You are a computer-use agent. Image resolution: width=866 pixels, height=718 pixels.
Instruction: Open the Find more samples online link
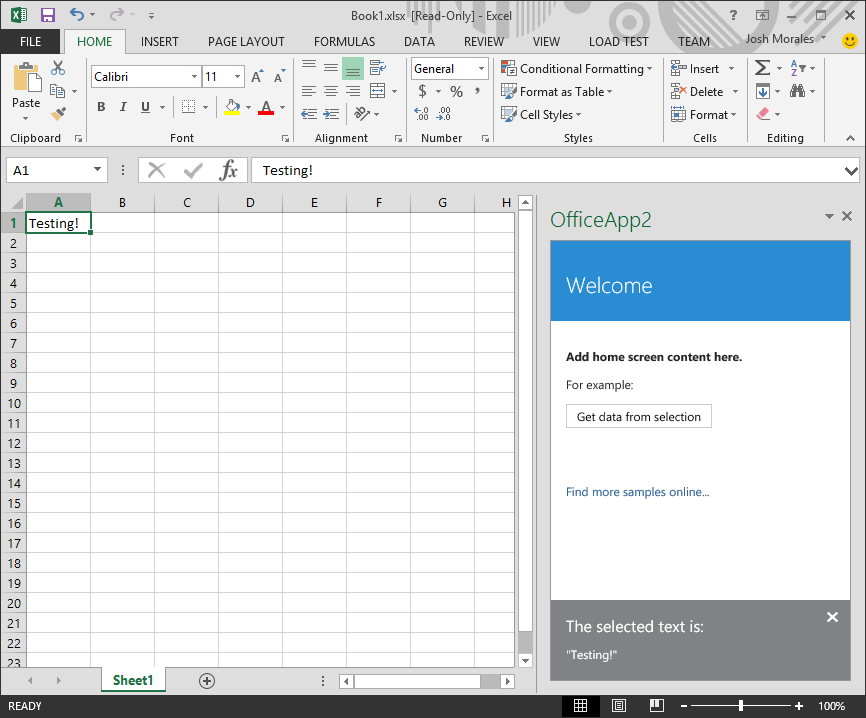(637, 491)
